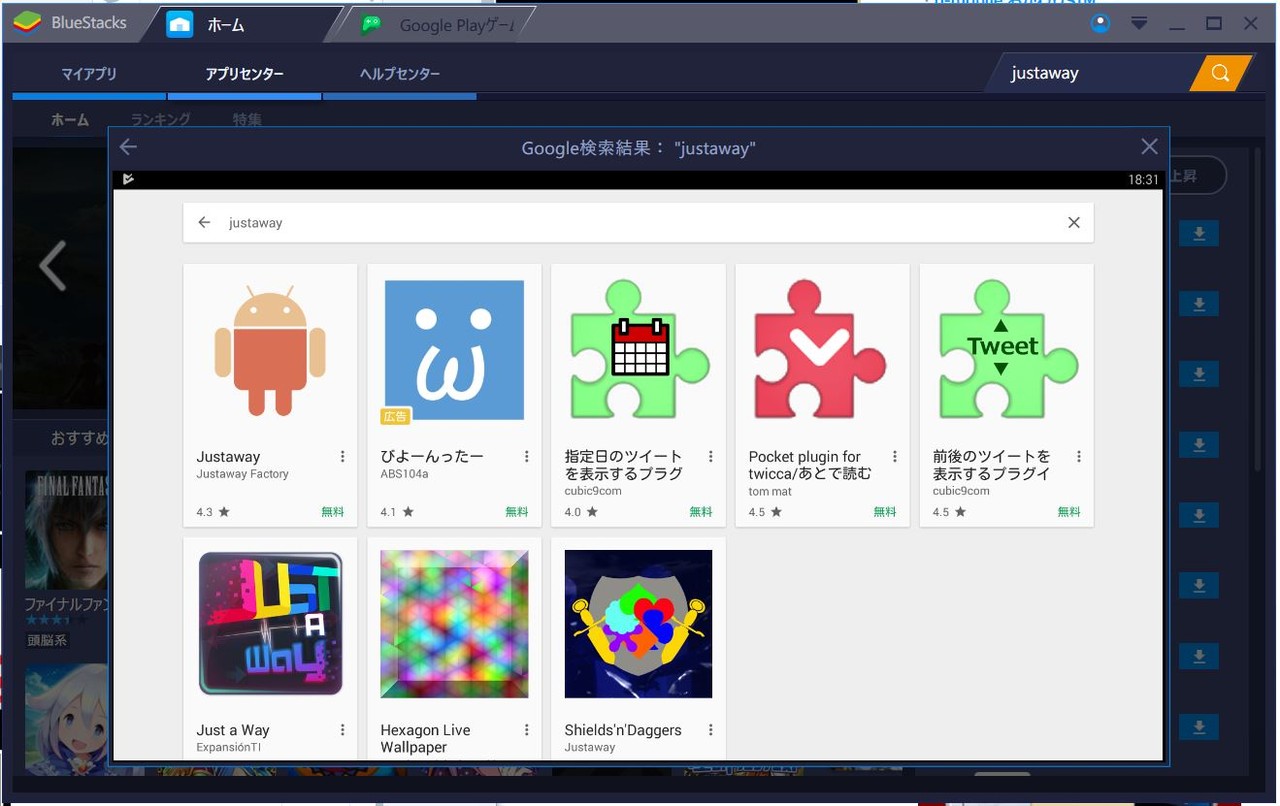1280x806 pixels.
Task: Clear the justaway search text with X
Action: (x=1074, y=223)
